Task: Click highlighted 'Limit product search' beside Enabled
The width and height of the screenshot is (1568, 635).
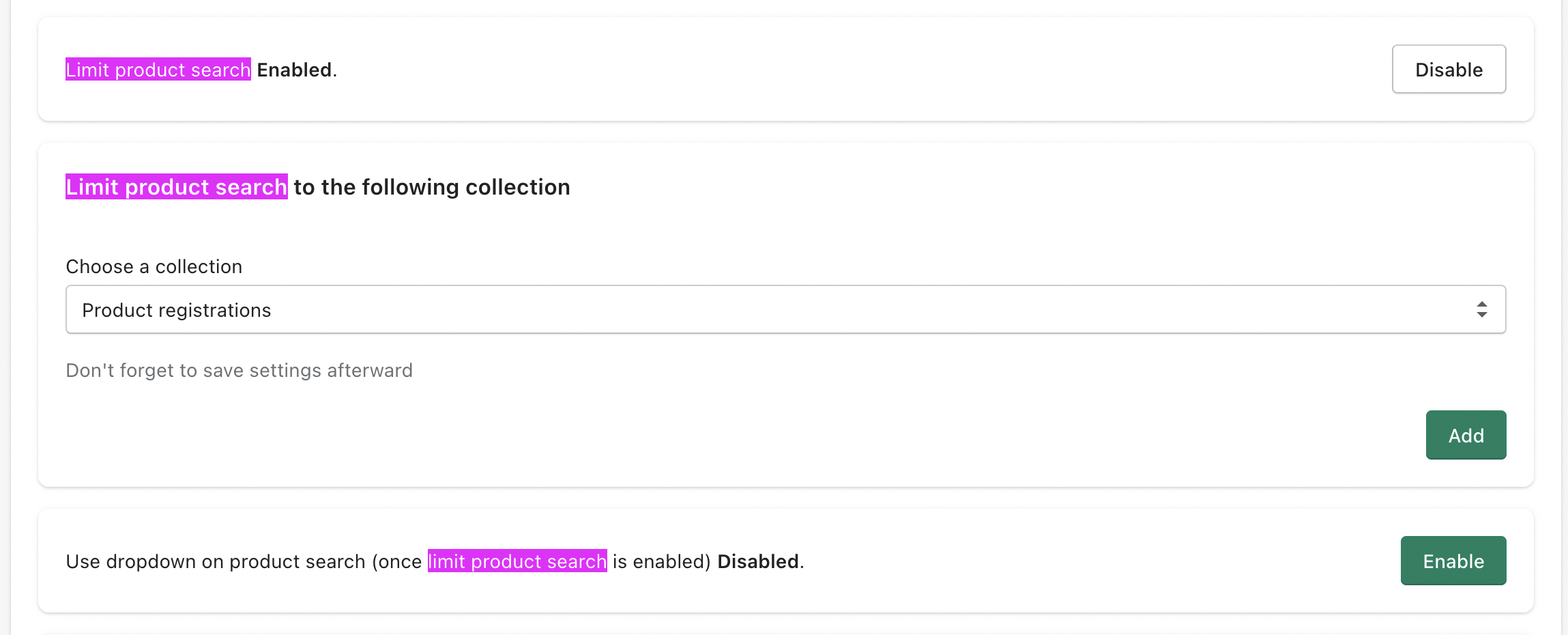Action: point(158,70)
